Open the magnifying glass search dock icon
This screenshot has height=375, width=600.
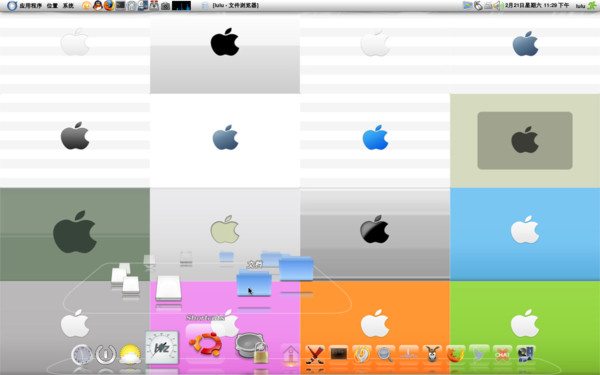tap(385, 354)
